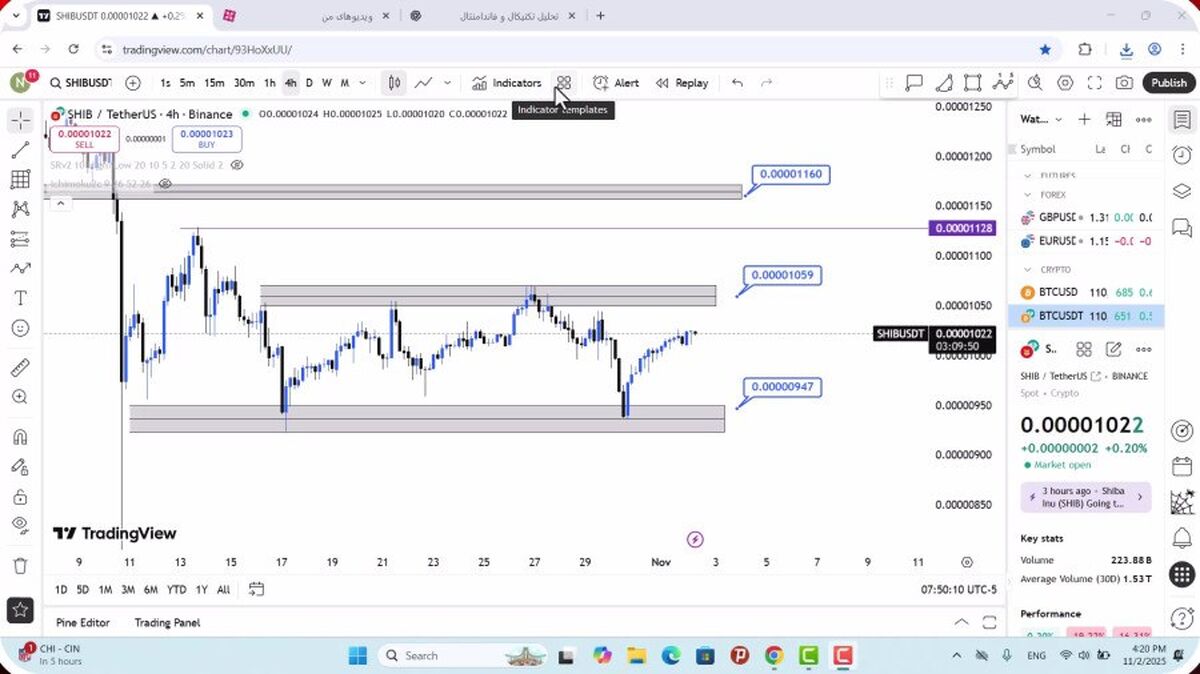Image resolution: width=1200 pixels, height=674 pixels.
Task: Open the quick search magnifier icon
Action: 1035,83
